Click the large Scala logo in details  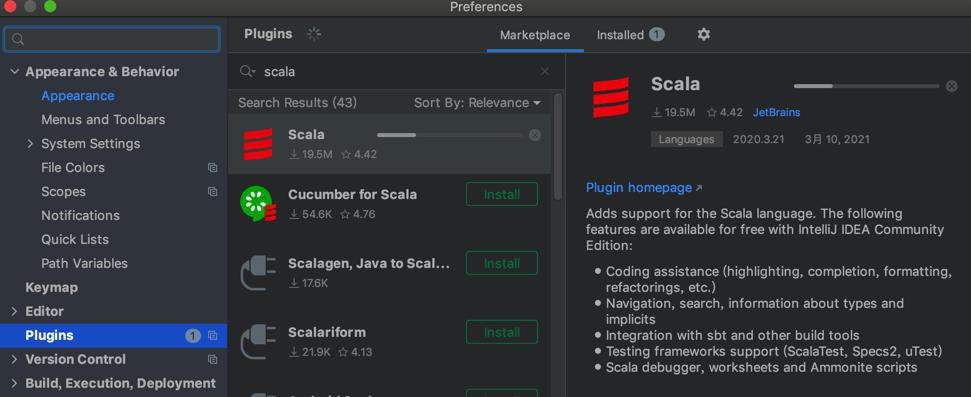click(611, 97)
